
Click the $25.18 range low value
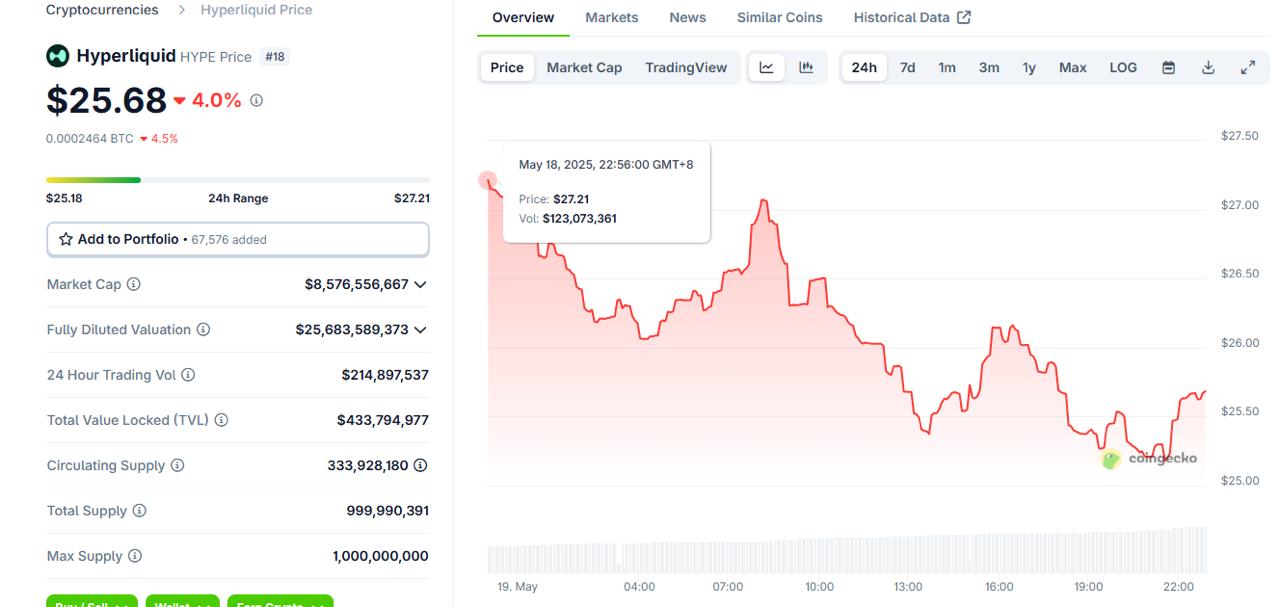[x=64, y=198]
